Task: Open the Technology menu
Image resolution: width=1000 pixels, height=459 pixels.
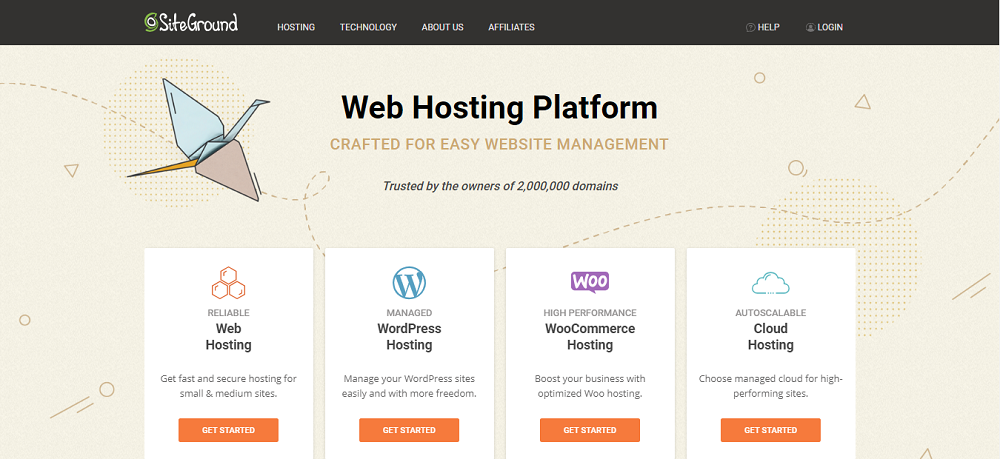Action: coord(368,27)
